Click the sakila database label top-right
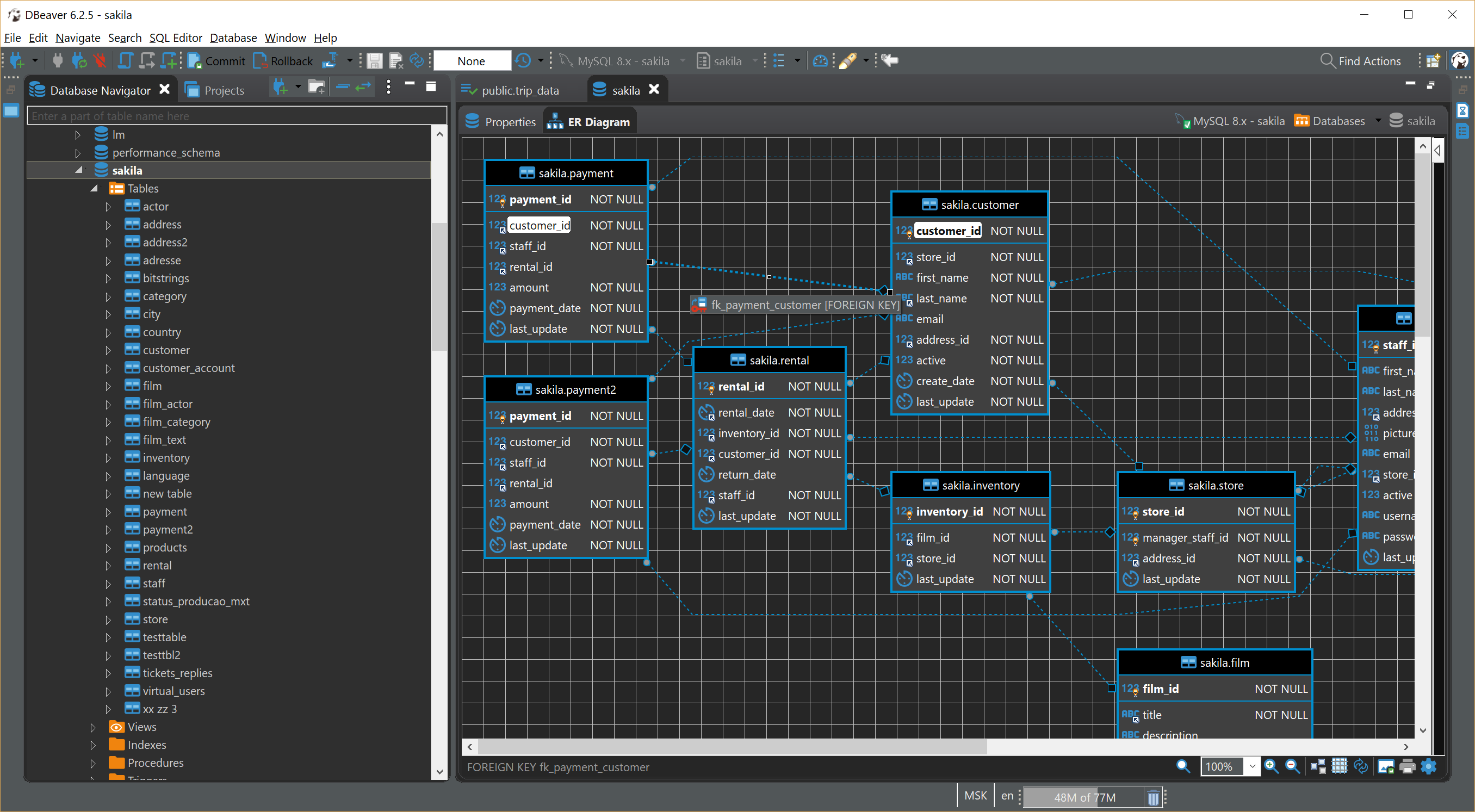This screenshot has height=812, width=1475. click(1420, 121)
